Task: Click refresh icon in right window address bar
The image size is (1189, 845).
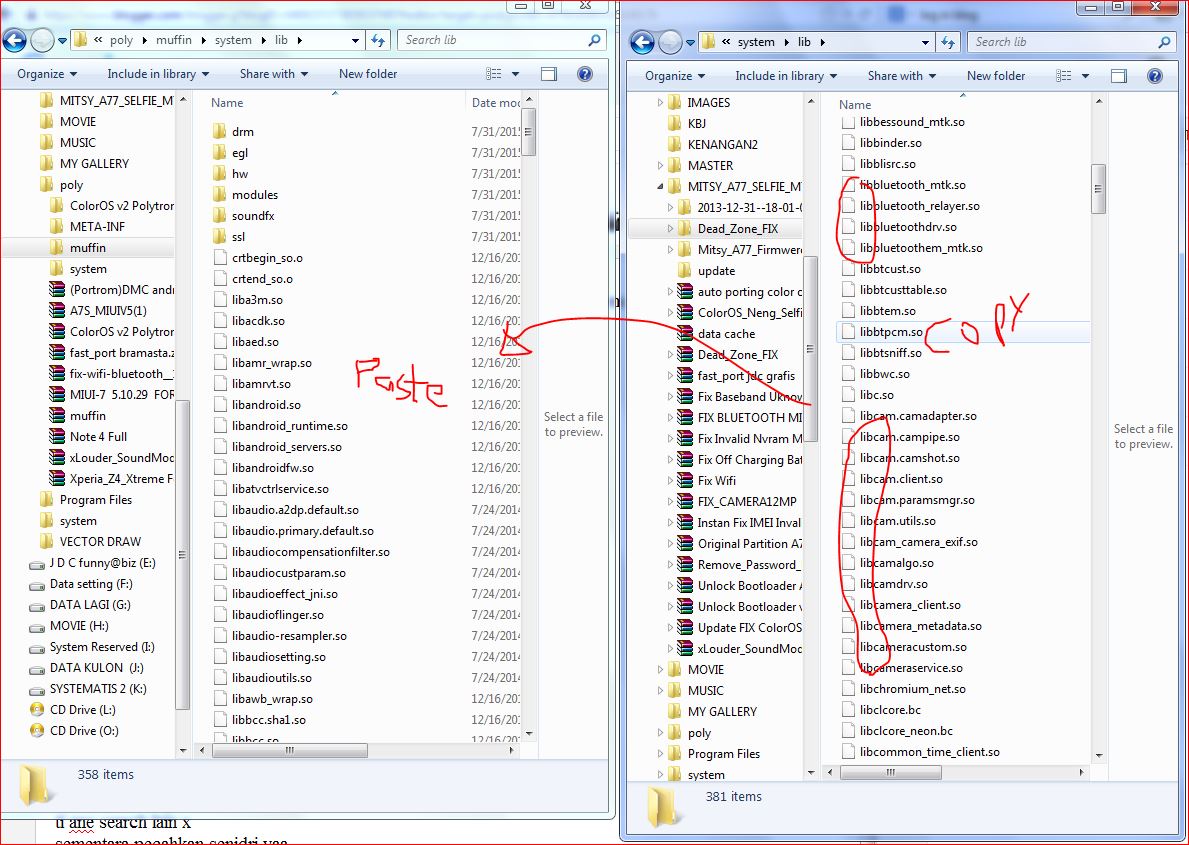Action: coord(948,42)
